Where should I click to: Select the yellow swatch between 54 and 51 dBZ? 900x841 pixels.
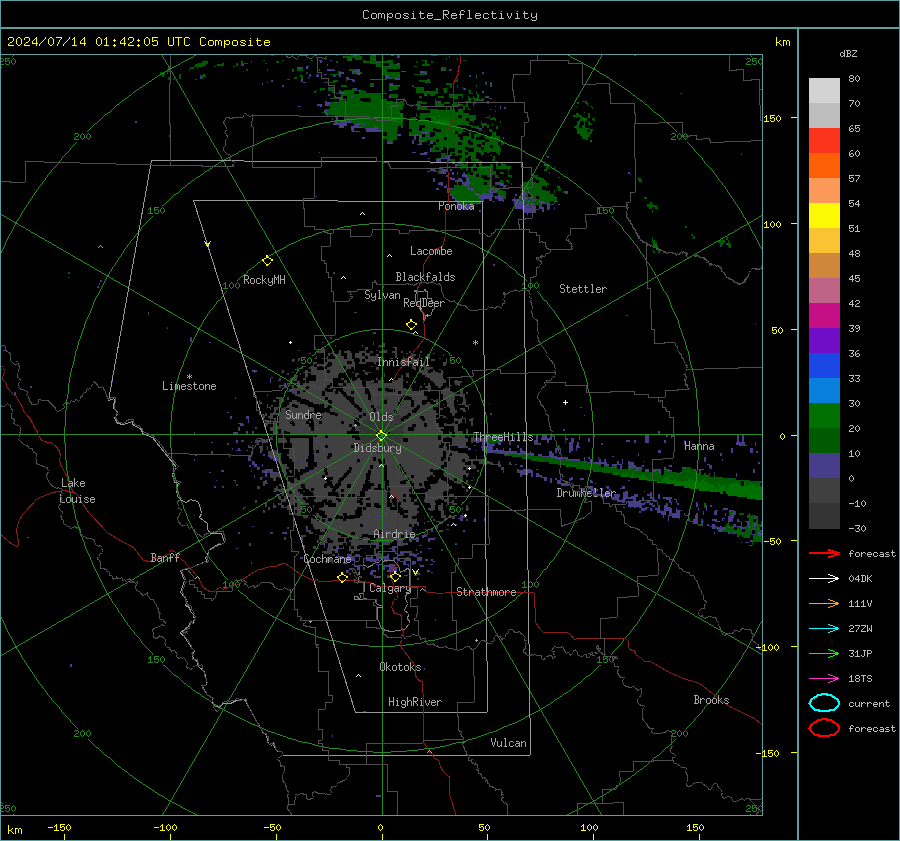(824, 215)
